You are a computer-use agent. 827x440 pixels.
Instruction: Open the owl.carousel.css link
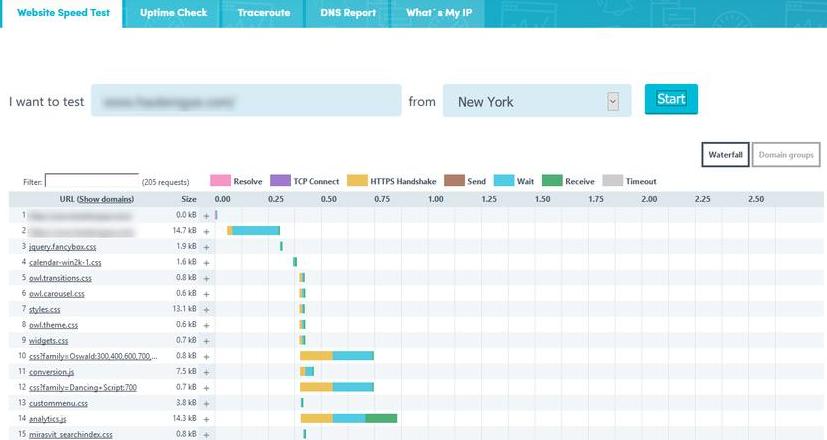pyautogui.click(x=56, y=293)
